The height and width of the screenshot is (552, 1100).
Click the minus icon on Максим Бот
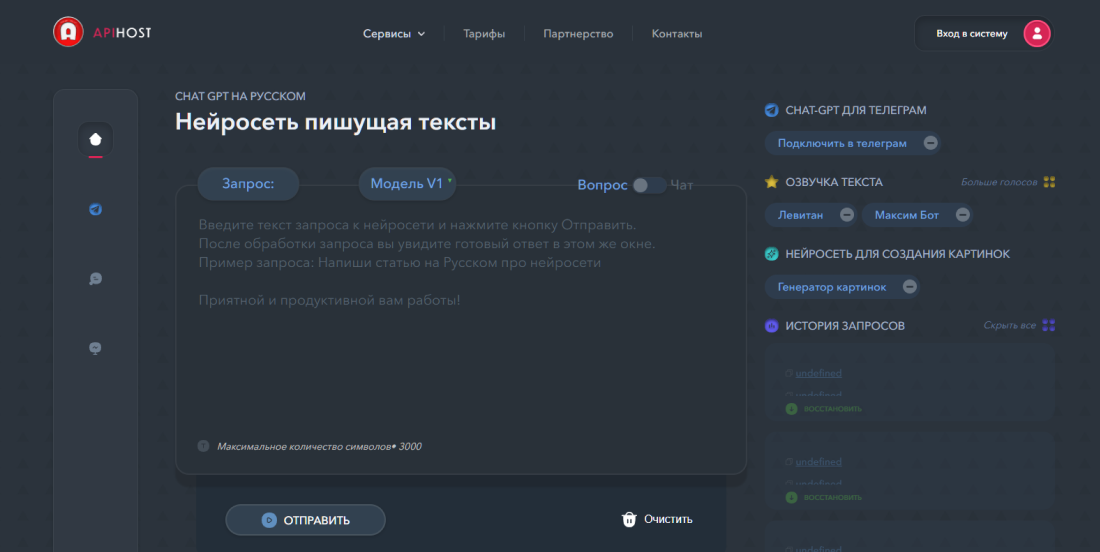[x=962, y=215]
